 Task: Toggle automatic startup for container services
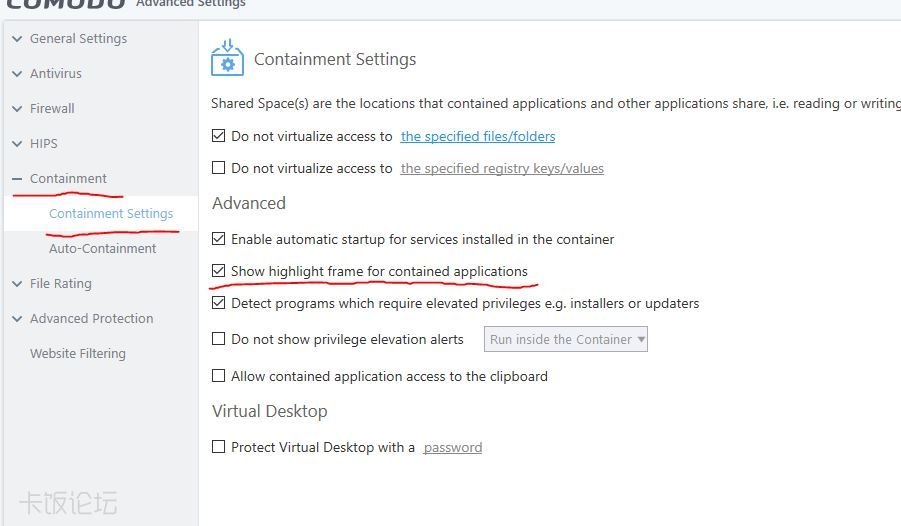pyautogui.click(x=219, y=239)
